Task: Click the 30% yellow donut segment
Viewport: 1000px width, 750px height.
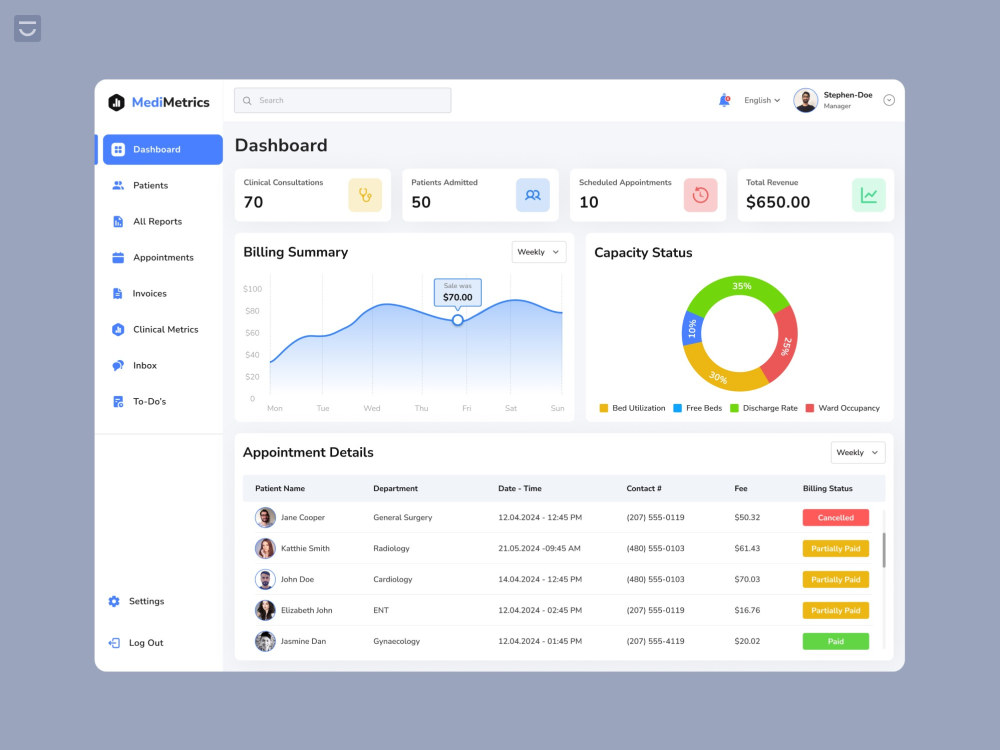Action: tap(719, 376)
